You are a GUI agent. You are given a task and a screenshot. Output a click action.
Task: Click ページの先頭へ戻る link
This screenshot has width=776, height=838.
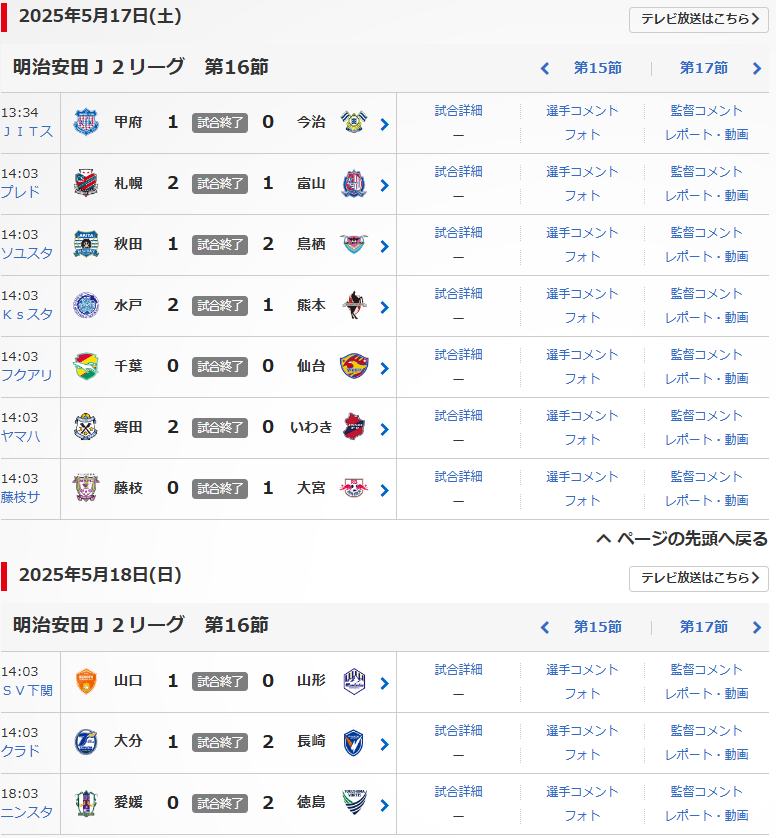682,539
